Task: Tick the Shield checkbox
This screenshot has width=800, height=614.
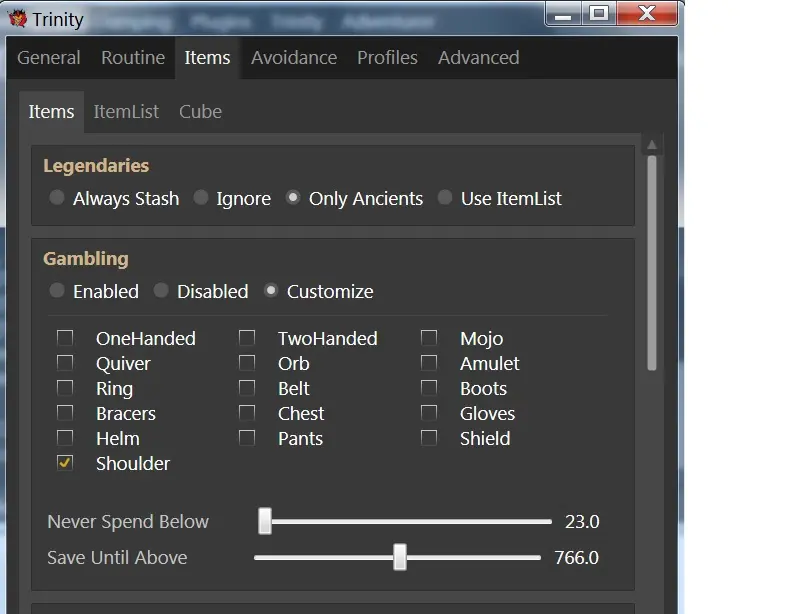Action: (429, 437)
